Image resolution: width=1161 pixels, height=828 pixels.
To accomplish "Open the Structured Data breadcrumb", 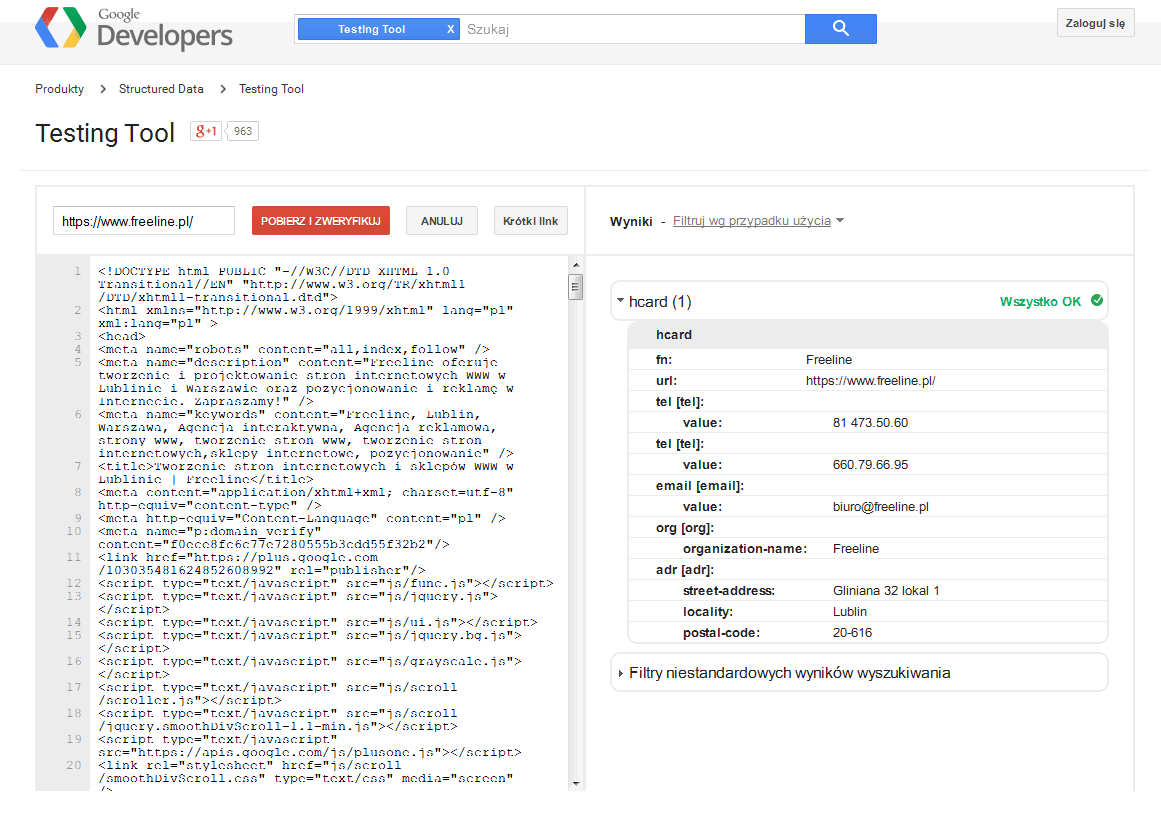I will point(161,89).
